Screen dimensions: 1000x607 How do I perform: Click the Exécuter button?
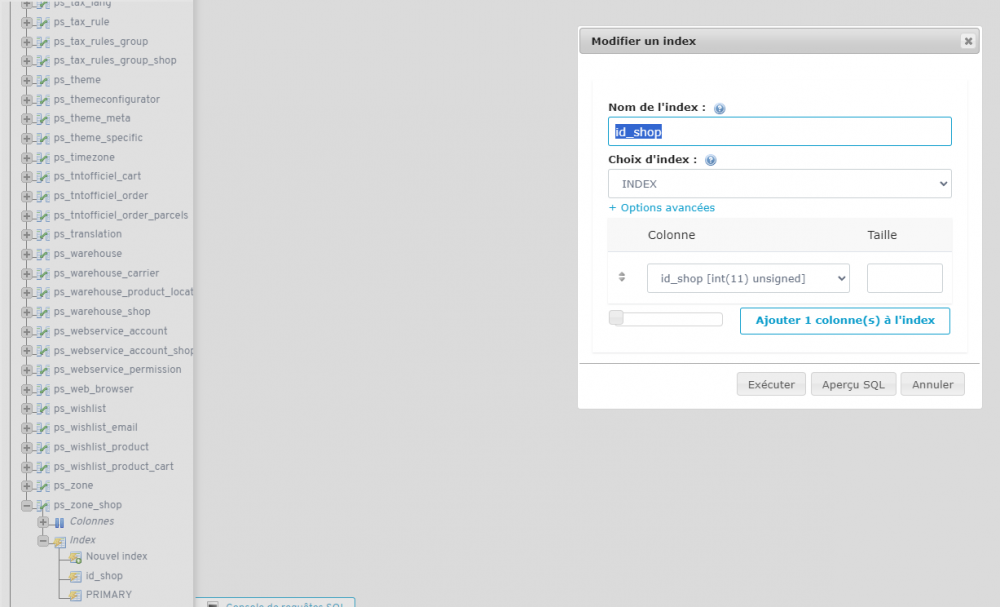click(771, 384)
